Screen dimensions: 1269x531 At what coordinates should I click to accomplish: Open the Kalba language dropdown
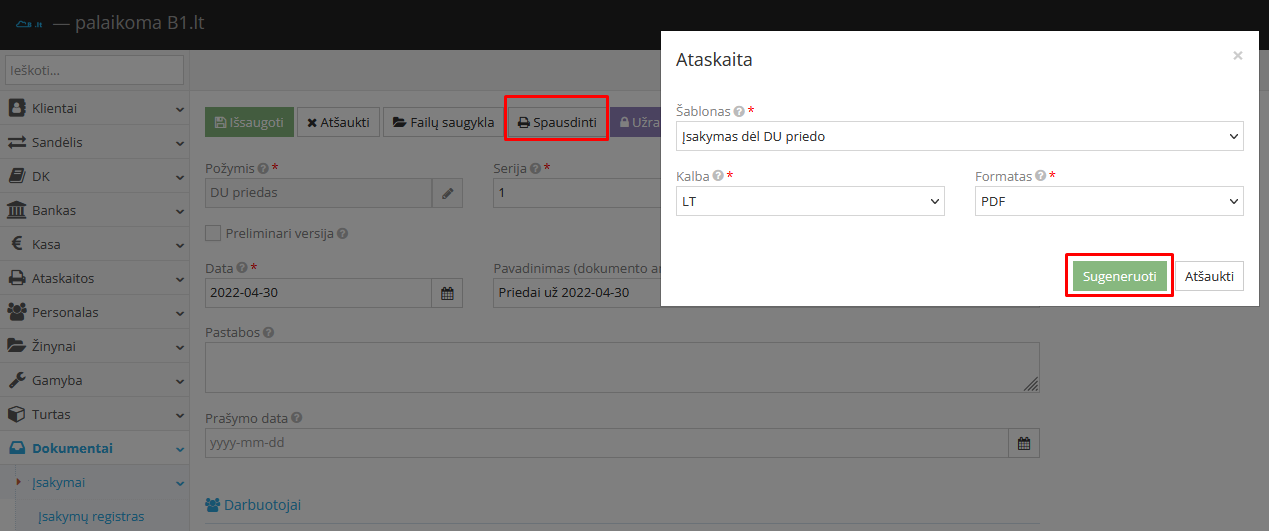click(810, 201)
